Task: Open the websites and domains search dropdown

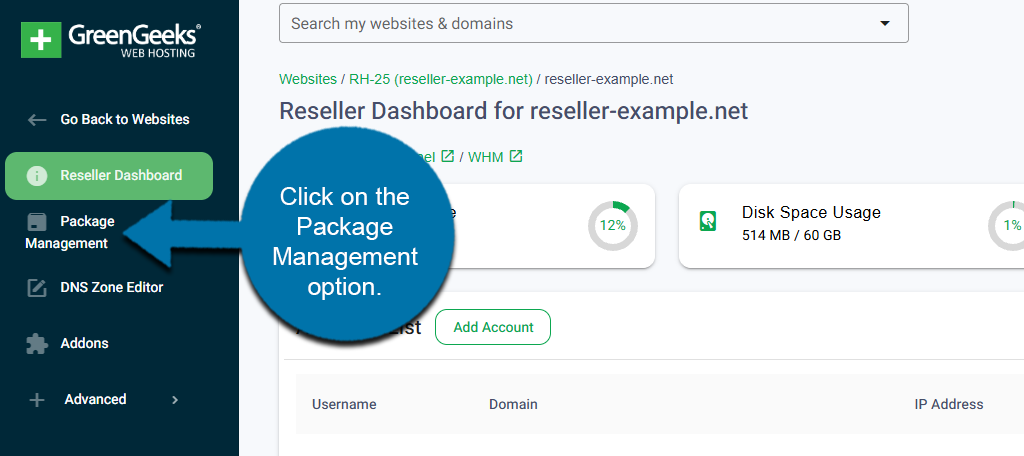Action: point(883,23)
